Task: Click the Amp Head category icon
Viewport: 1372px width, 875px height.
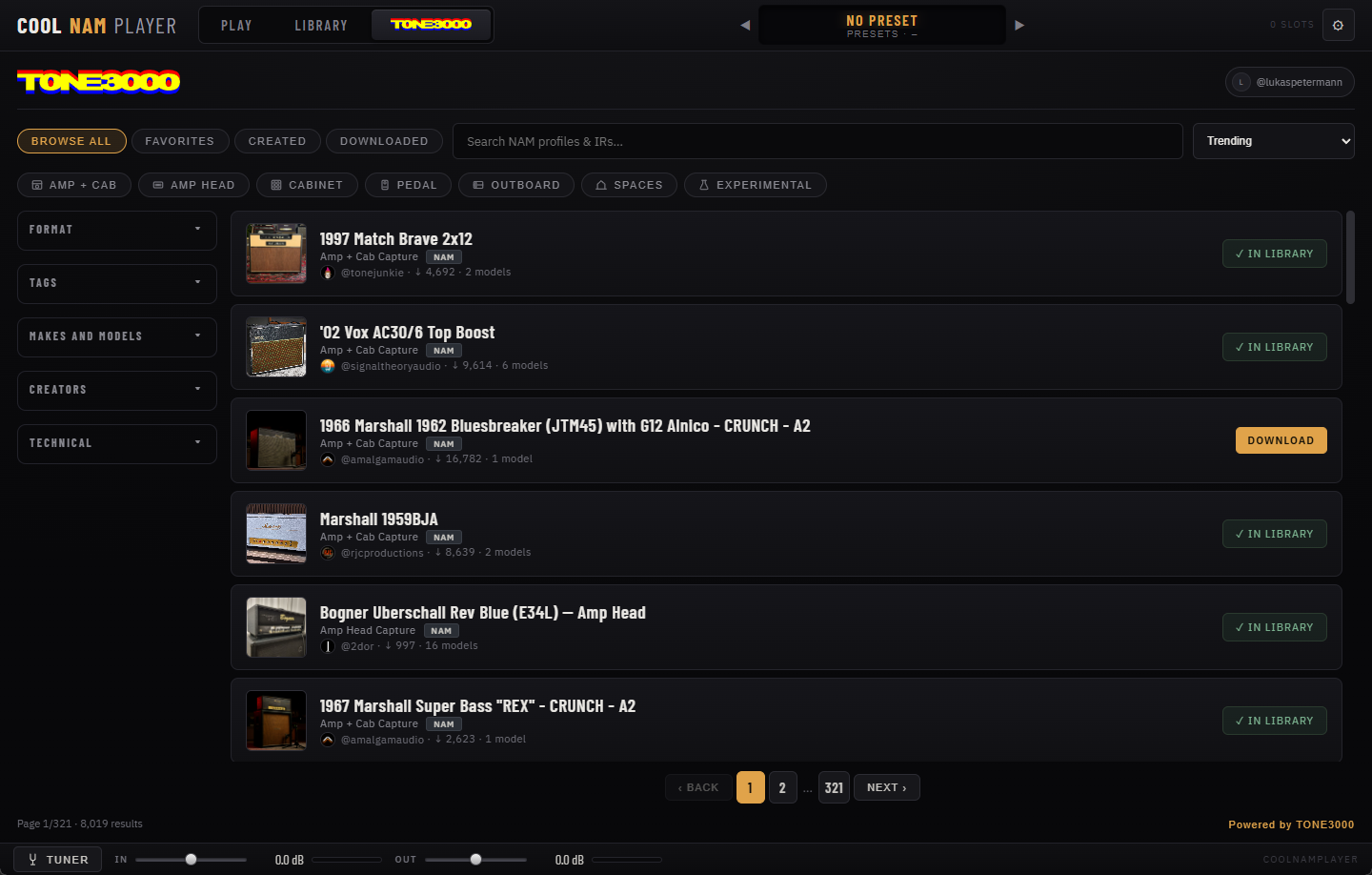Action: (x=158, y=185)
